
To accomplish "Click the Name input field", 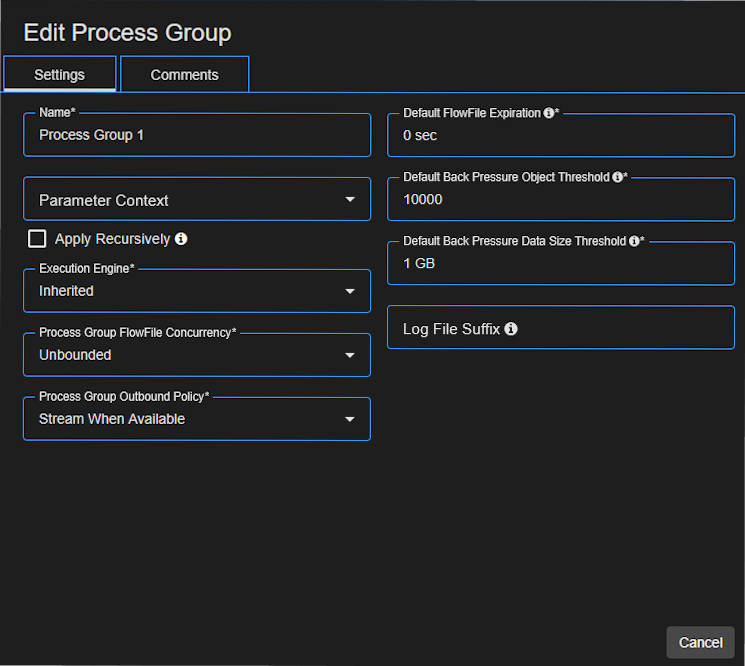I will [x=197, y=135].
